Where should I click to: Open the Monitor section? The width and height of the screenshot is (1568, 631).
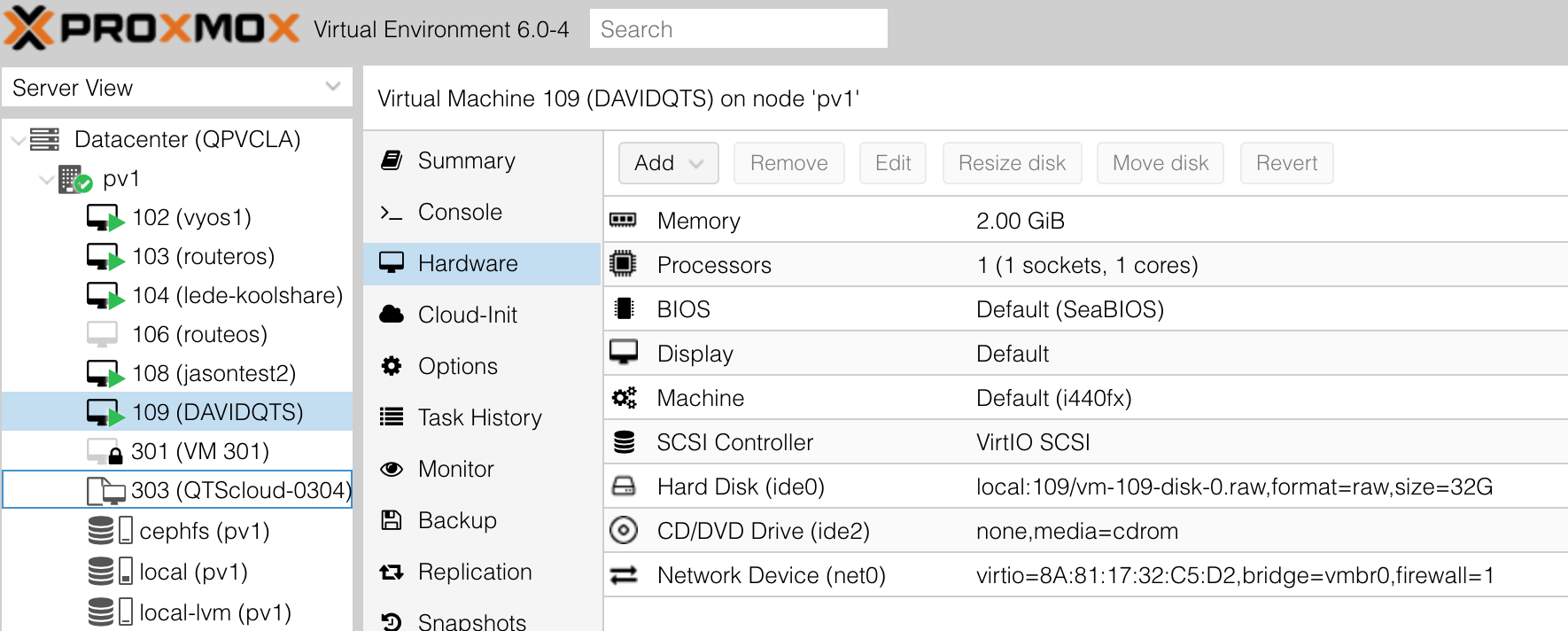coord(482,470)
